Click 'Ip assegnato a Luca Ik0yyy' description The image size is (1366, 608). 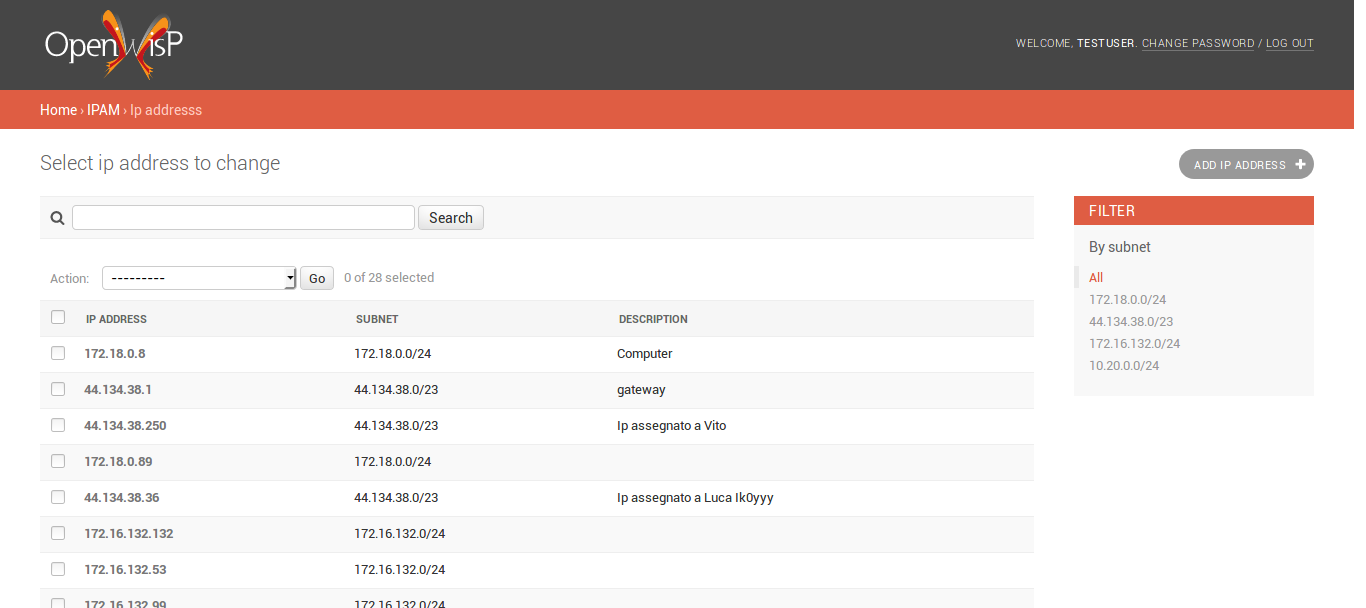[695, 497]
